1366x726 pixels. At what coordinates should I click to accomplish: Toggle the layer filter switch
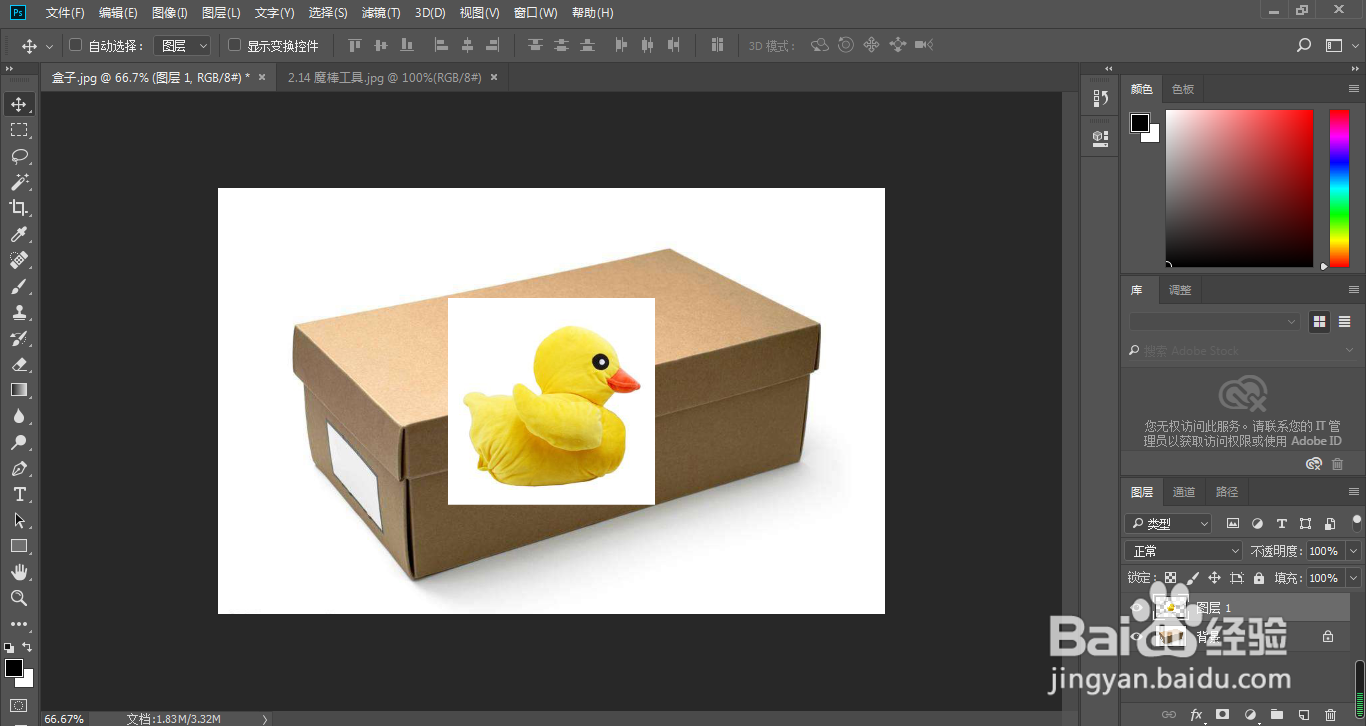coord(1357,522)
